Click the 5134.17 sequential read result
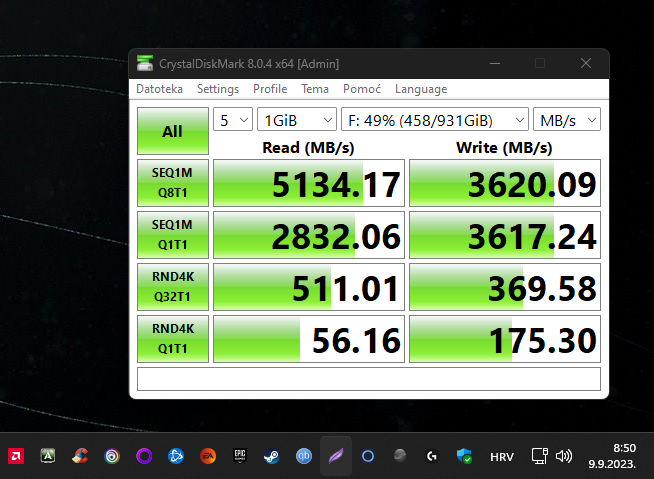This screenshot has height=479, width=654. (x=309, y=183)
